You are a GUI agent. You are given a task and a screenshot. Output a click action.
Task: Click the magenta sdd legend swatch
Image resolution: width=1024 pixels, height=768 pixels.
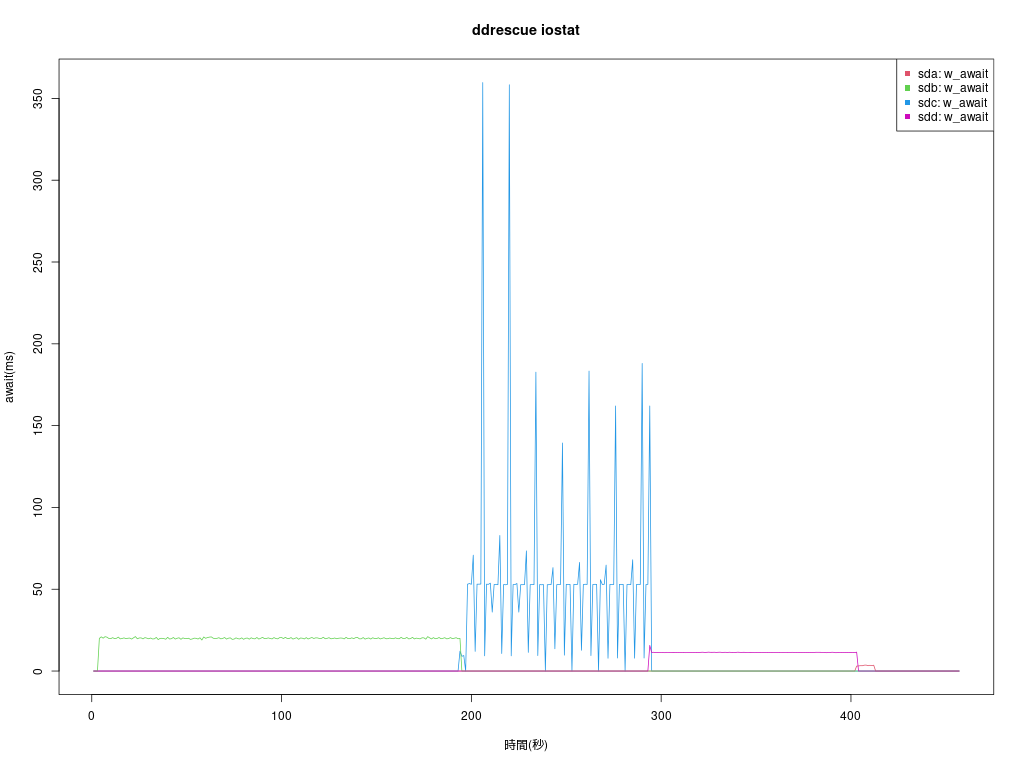908,117
